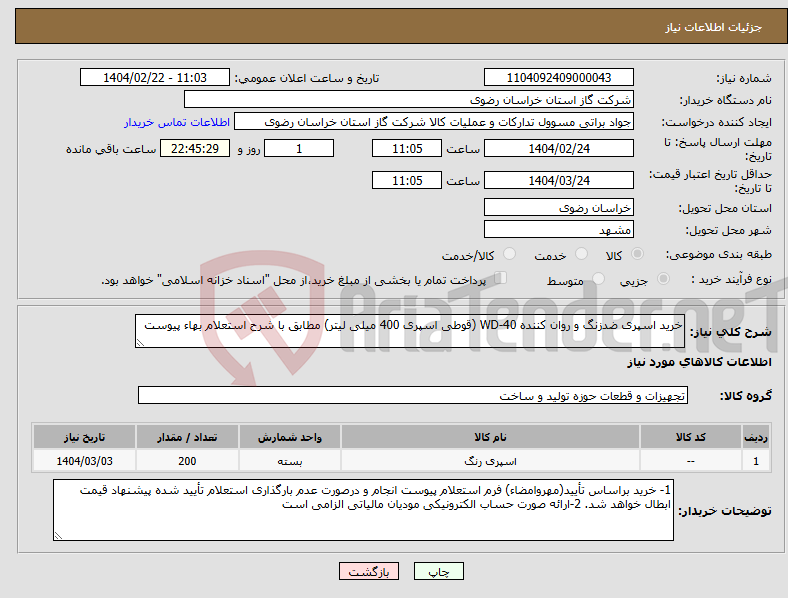Click the response deadline time field 11:05
This screenshot has height=598, width=788.
407,148
